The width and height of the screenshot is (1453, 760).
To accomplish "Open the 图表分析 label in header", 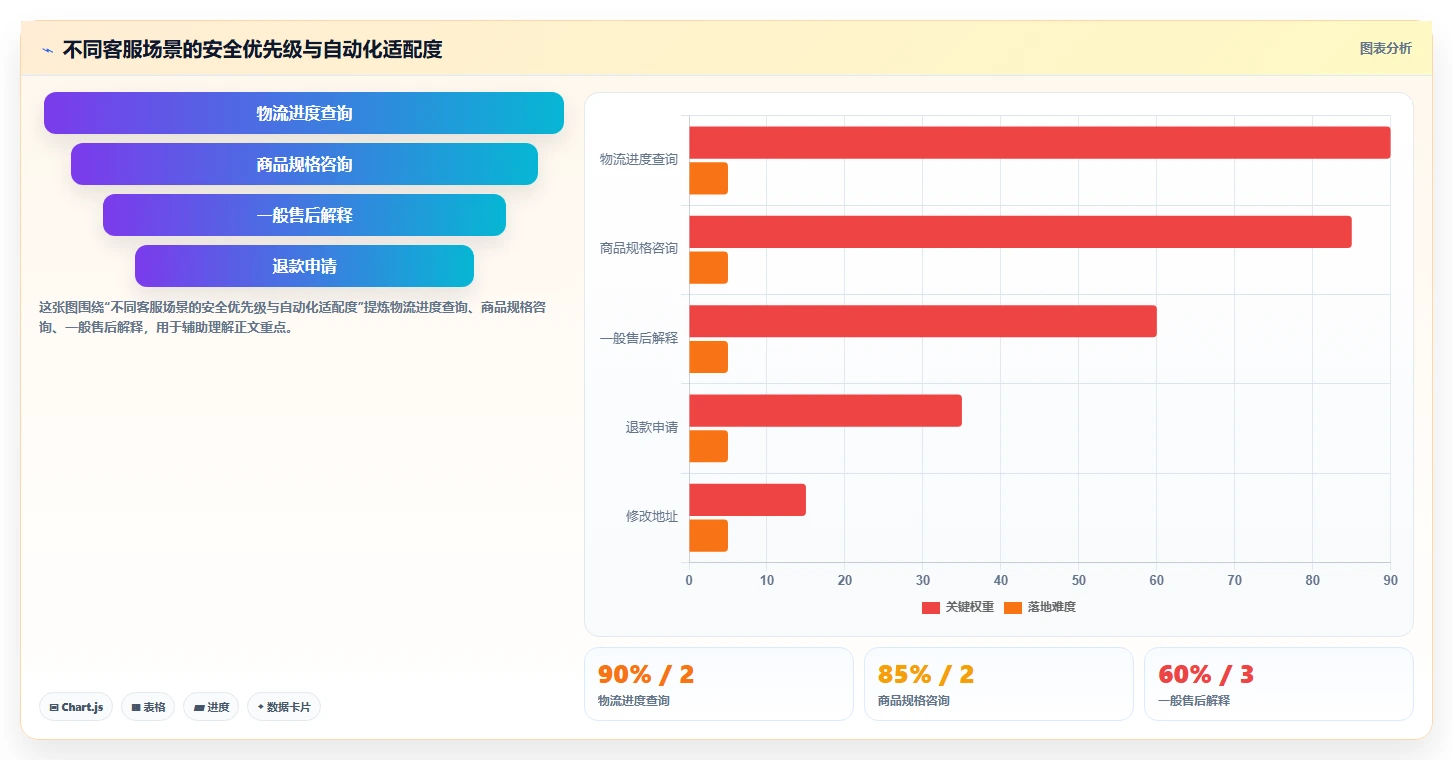I will pos(1385,48).
